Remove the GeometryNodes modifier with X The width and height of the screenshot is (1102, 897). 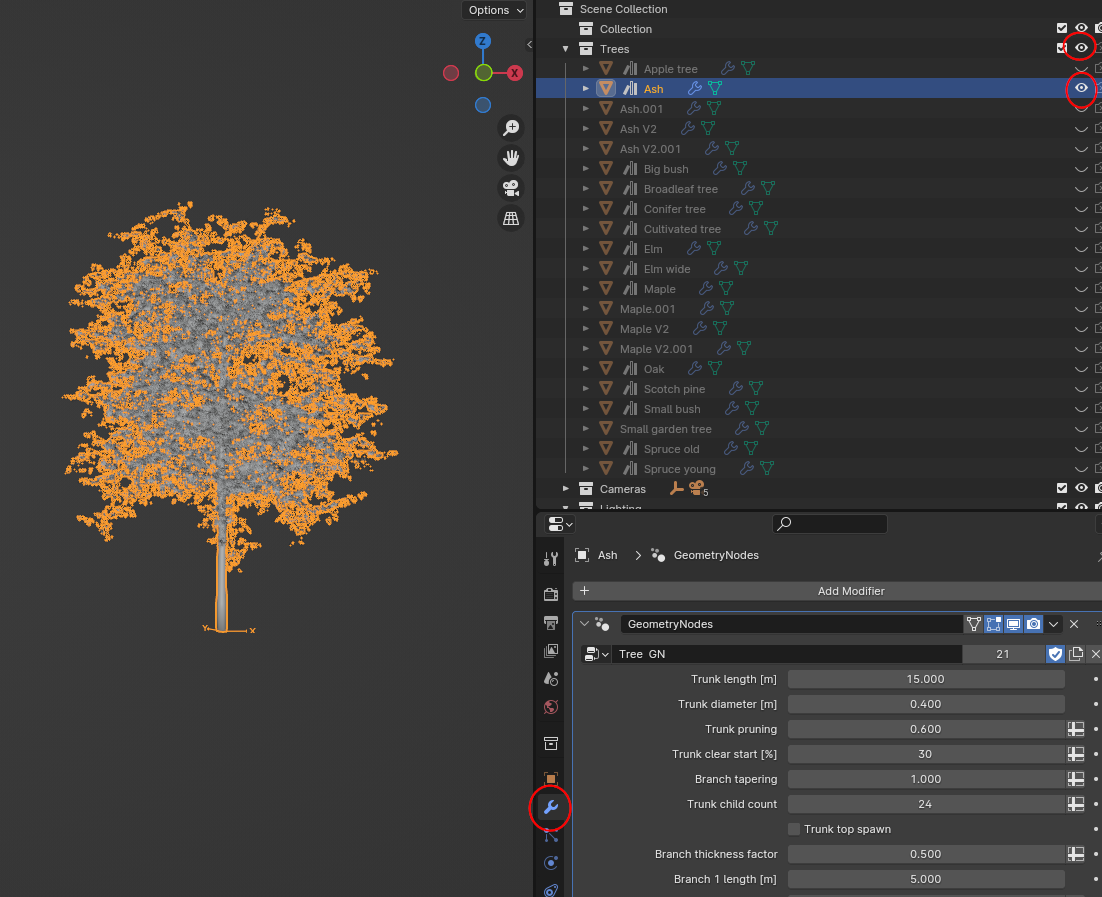[1074, 624]
